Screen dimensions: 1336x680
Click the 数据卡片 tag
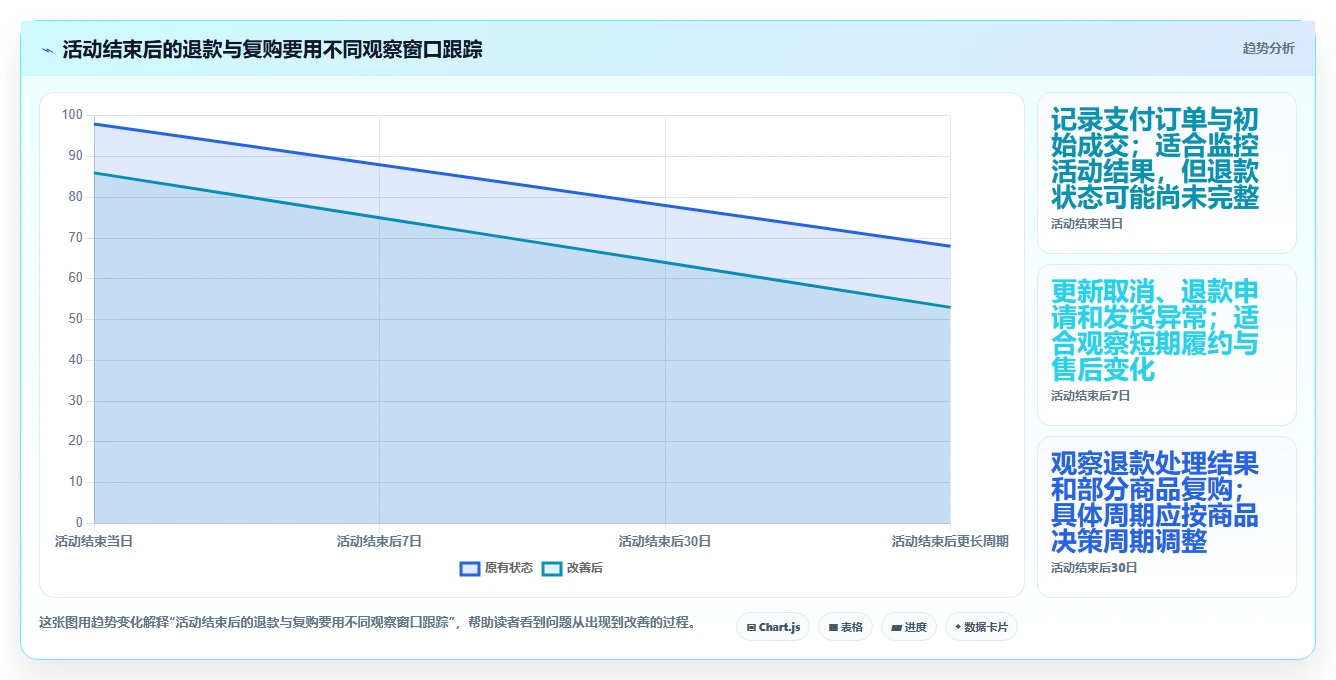coord(981,627)
